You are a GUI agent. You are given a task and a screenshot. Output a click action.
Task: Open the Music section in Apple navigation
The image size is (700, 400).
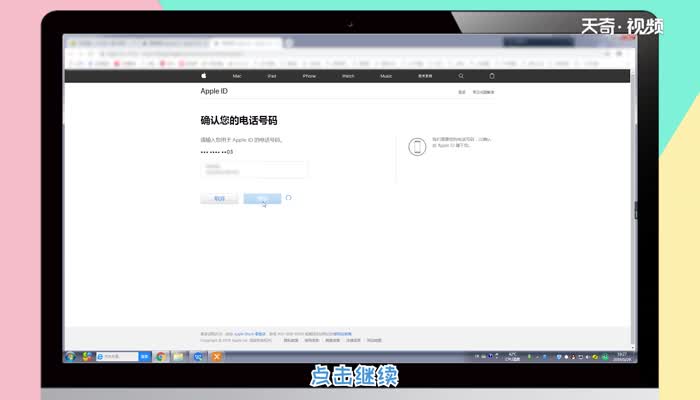point(386,76)
